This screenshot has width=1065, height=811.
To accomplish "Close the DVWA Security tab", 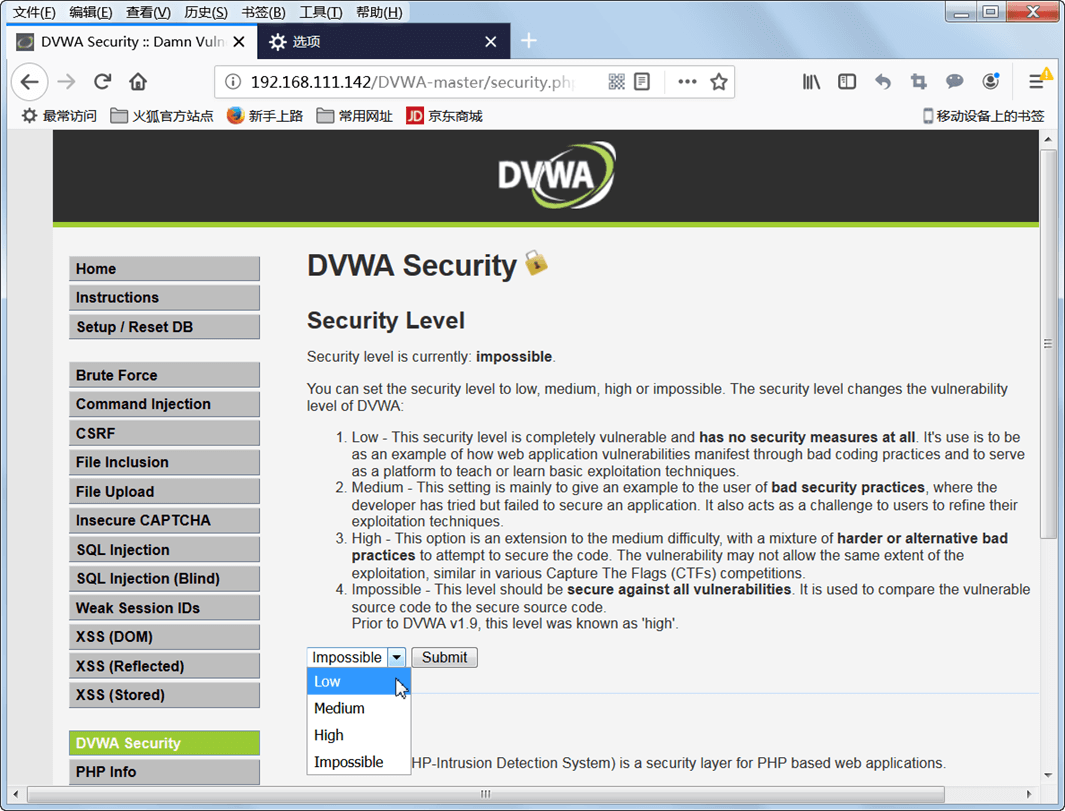I will pos(239,42).
